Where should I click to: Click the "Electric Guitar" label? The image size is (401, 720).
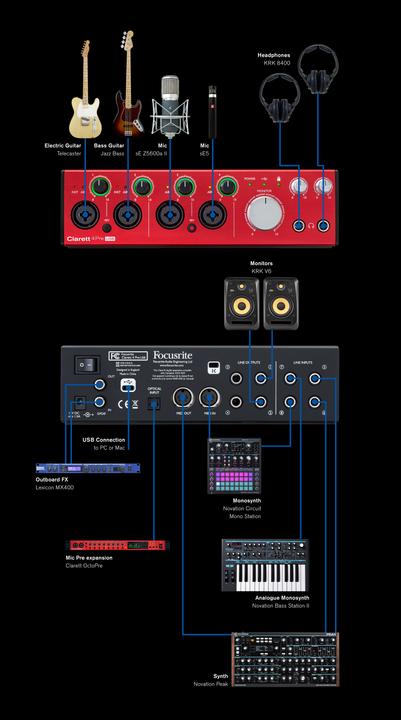tap(63, 146)
